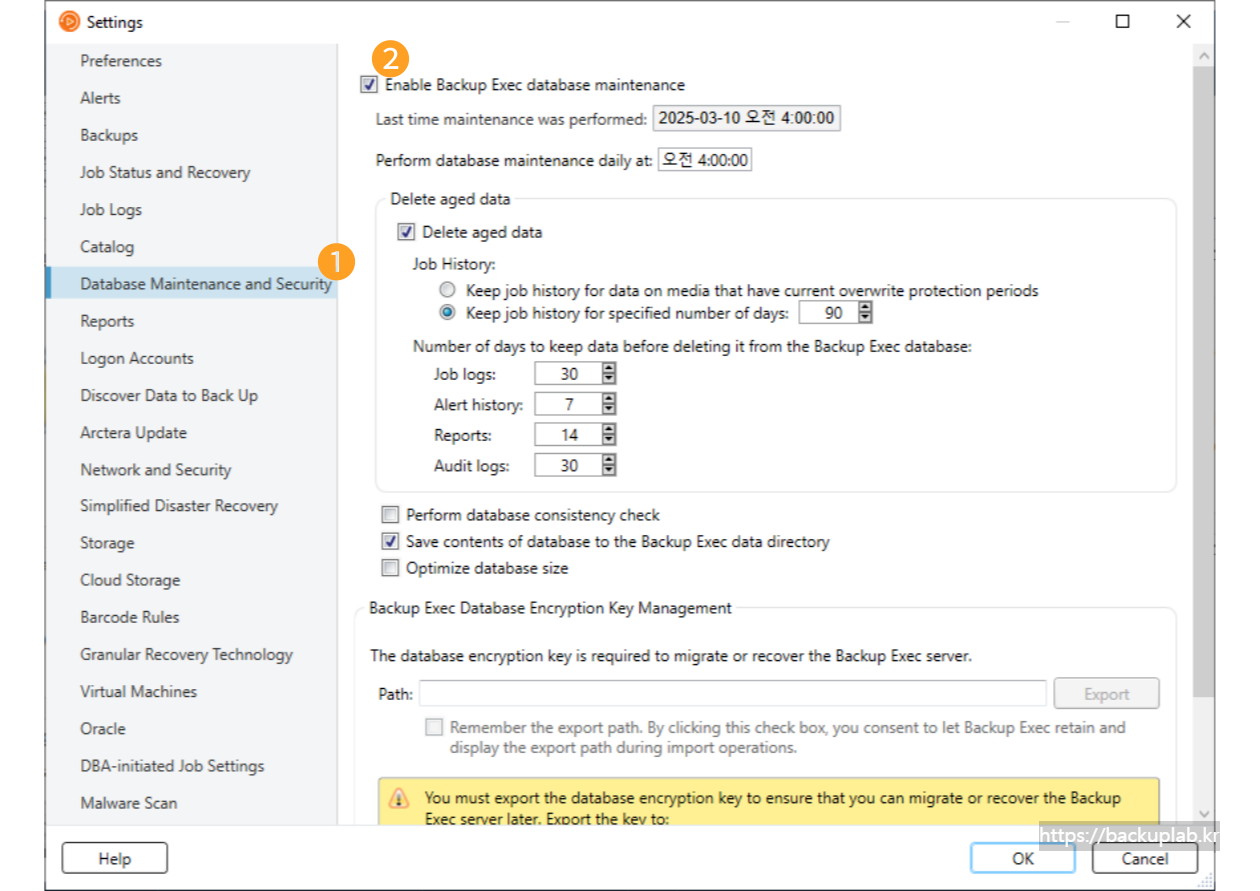The image size is (1260, 891).
Task: Click the warning icon in yellow notice
Action: (x=399, y=798)
